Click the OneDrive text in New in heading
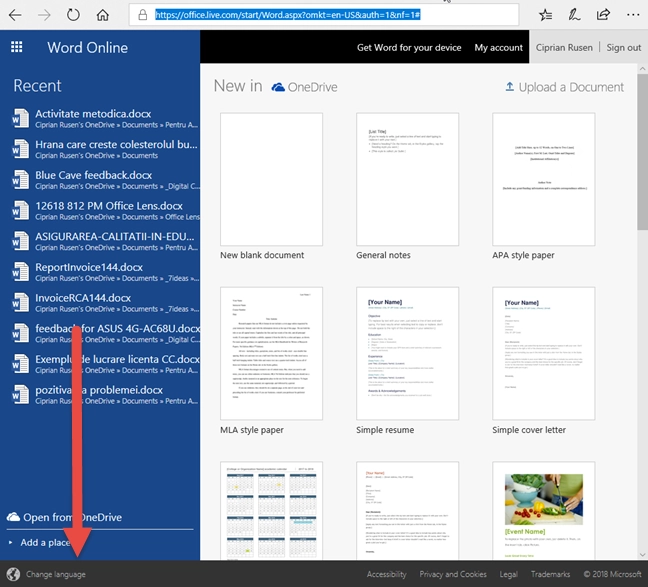Screen dimensions: 648x587 coord(312,87)
